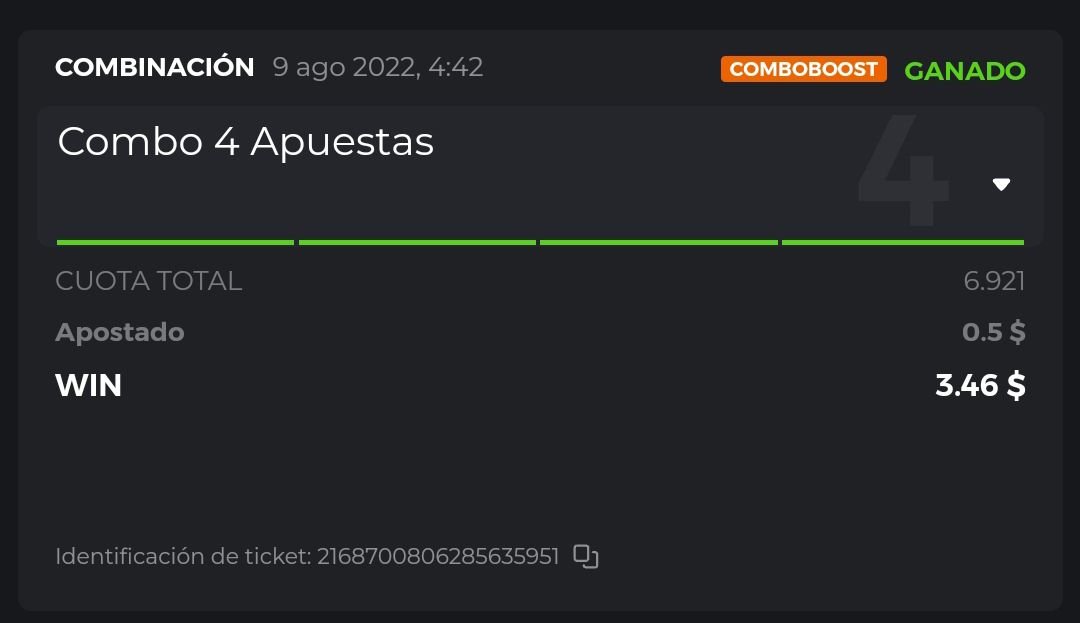Screen dimensions: 1080x623
Task: Click the COMBOBOOST orange badge
Action: (x=803, y=69)
